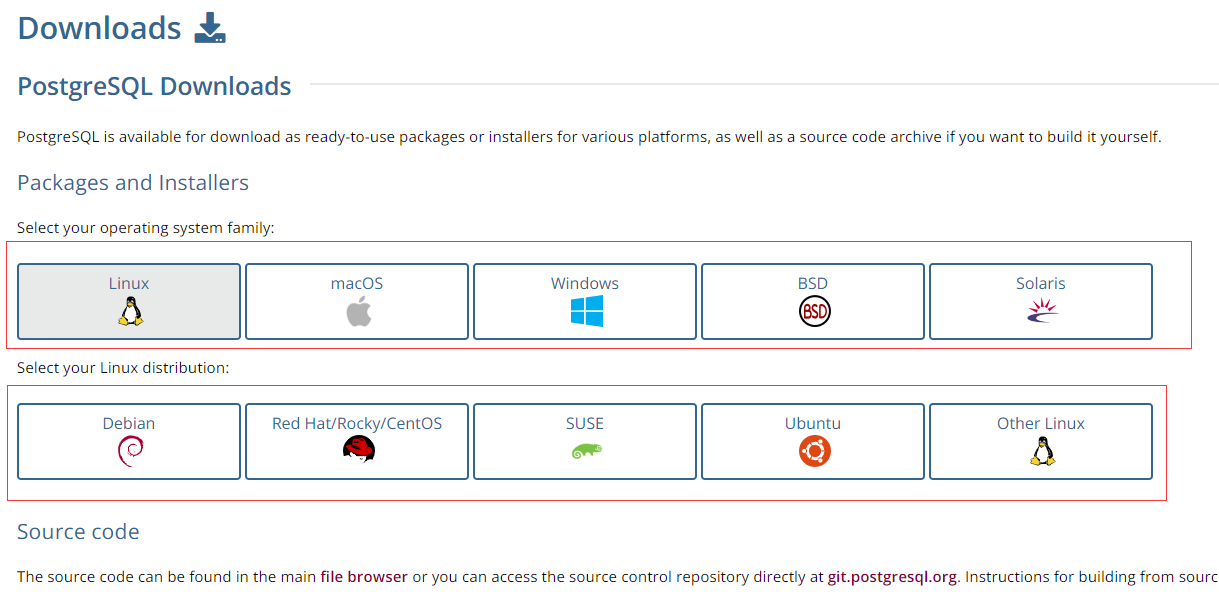
Task: Click the Other Linux penguin icon
Action: pyautogui.click(x=1042, y=452)
